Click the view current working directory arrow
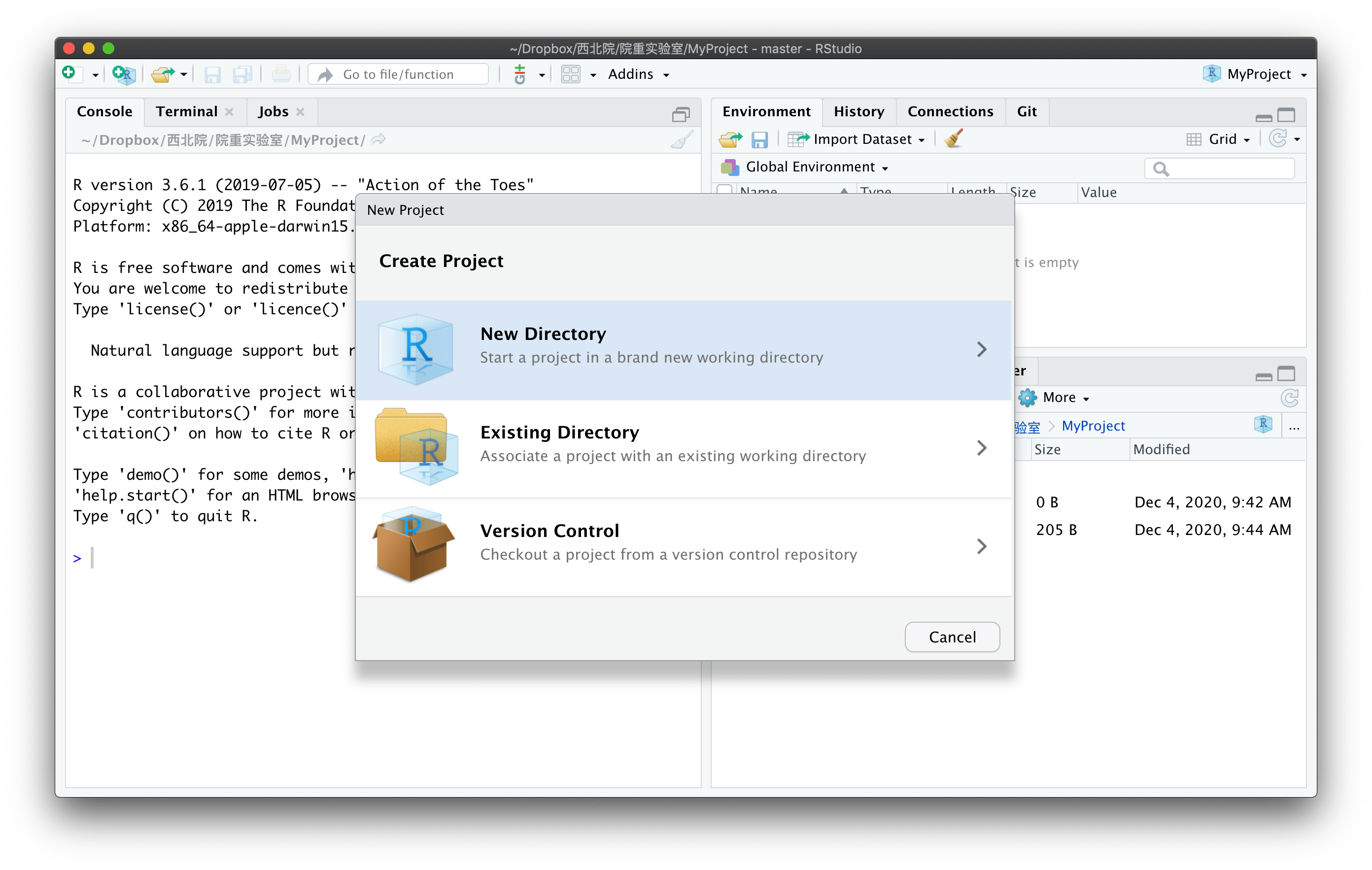Viewport: 1372px width, 870px height. [378, 139]
